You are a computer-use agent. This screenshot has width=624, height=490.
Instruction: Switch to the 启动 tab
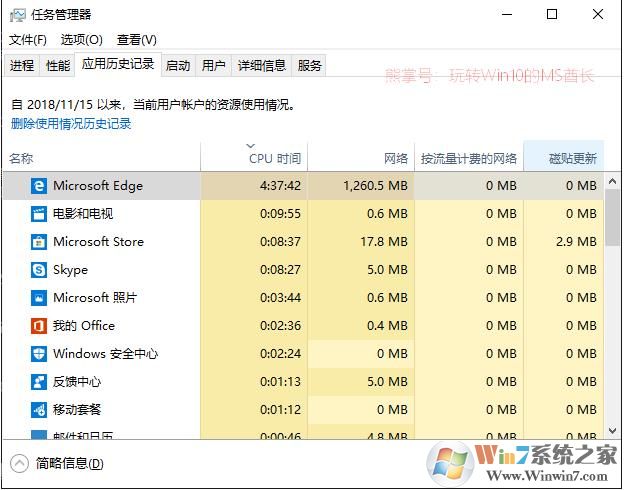(x=178, y=65)
